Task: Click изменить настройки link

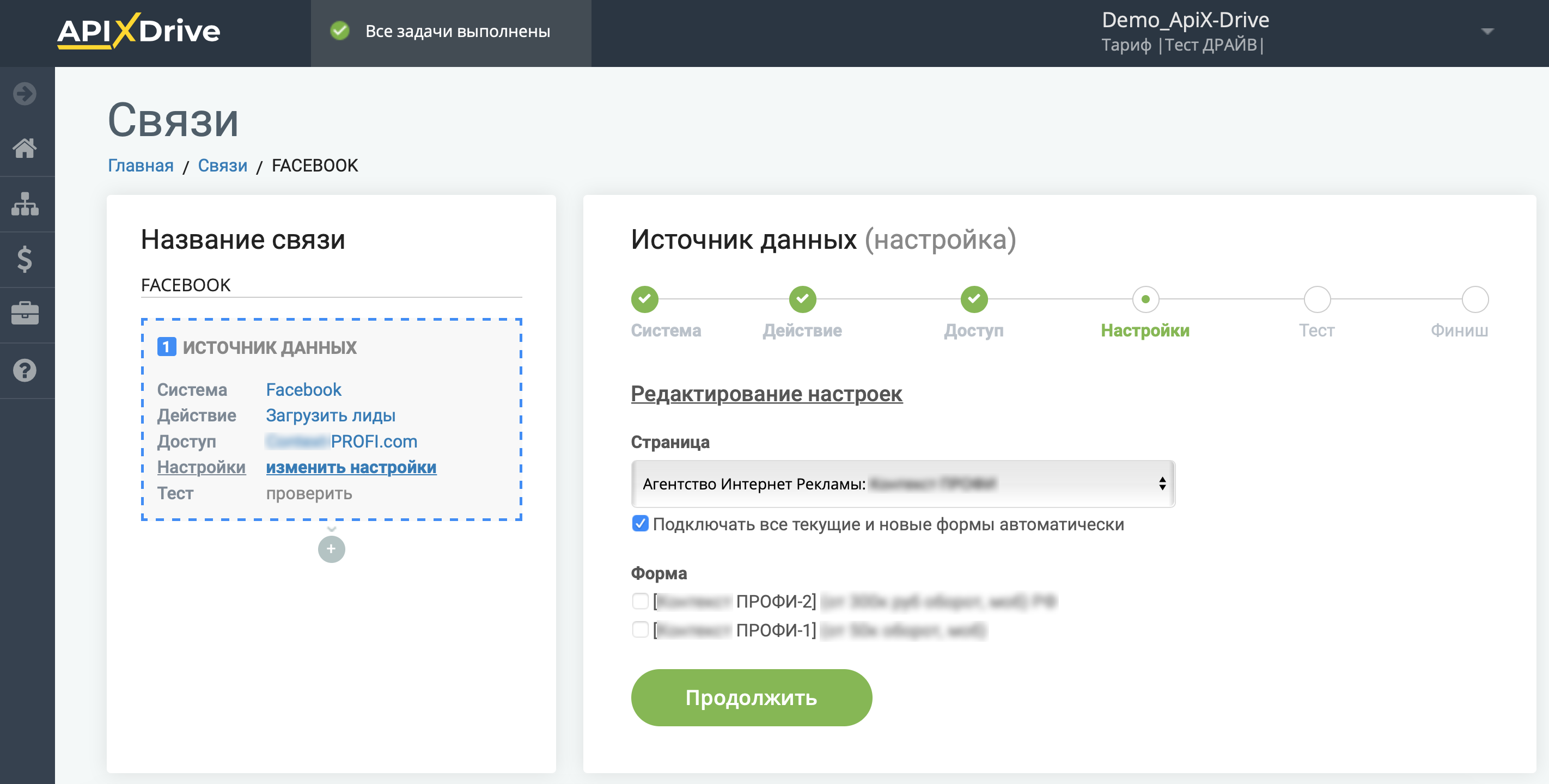Action: point(351,467)
